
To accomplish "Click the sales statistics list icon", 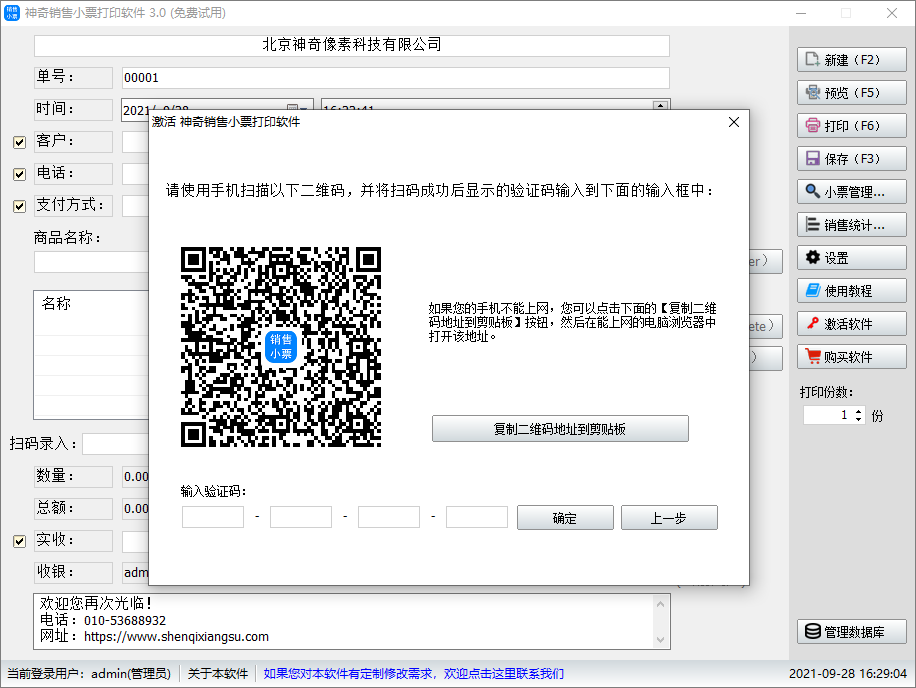I will [813, 224].
